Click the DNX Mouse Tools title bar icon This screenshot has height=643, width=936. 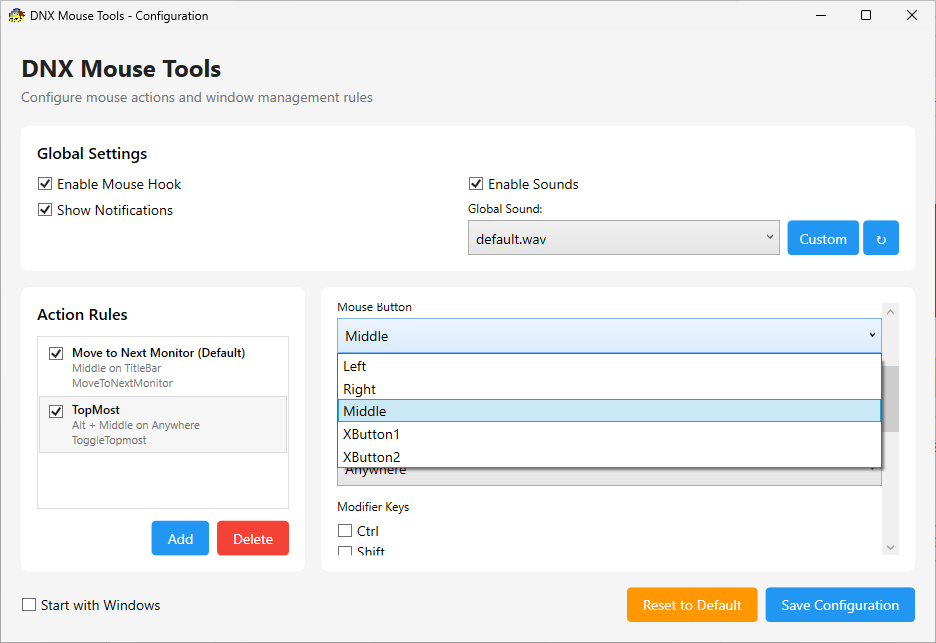tap(17, 15)
